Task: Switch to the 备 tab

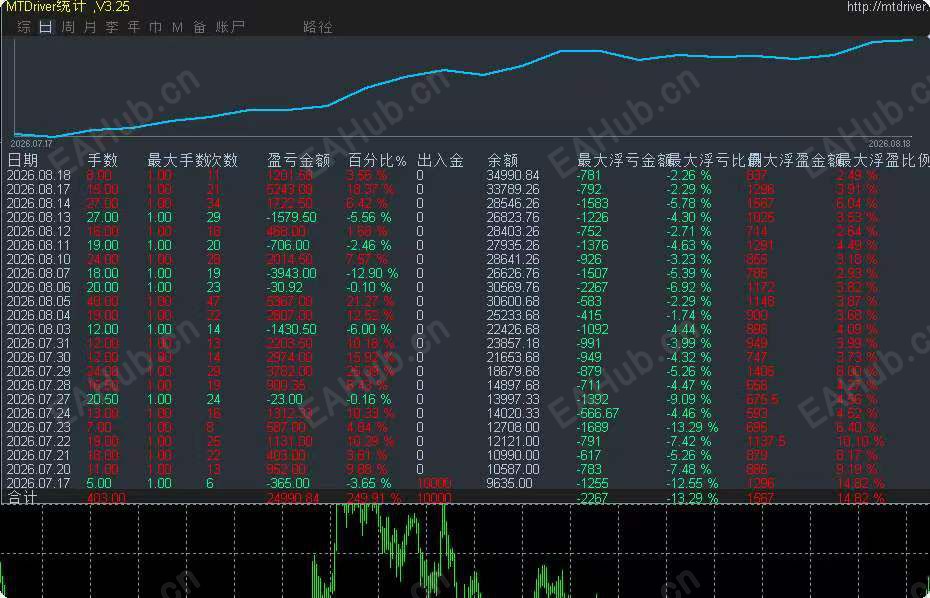Action: coord(199,27)
